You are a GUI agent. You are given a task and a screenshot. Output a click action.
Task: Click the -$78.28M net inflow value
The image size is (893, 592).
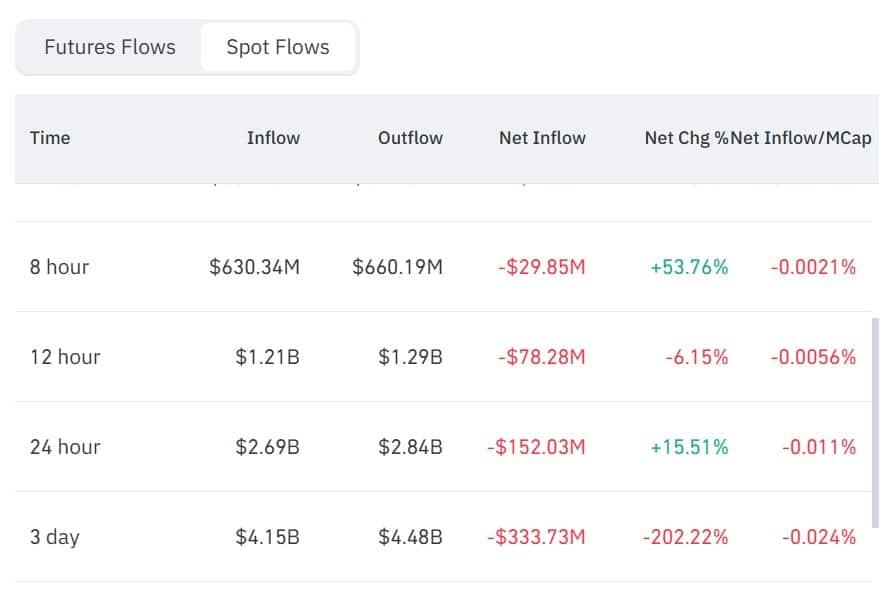[x=542, y=357]
